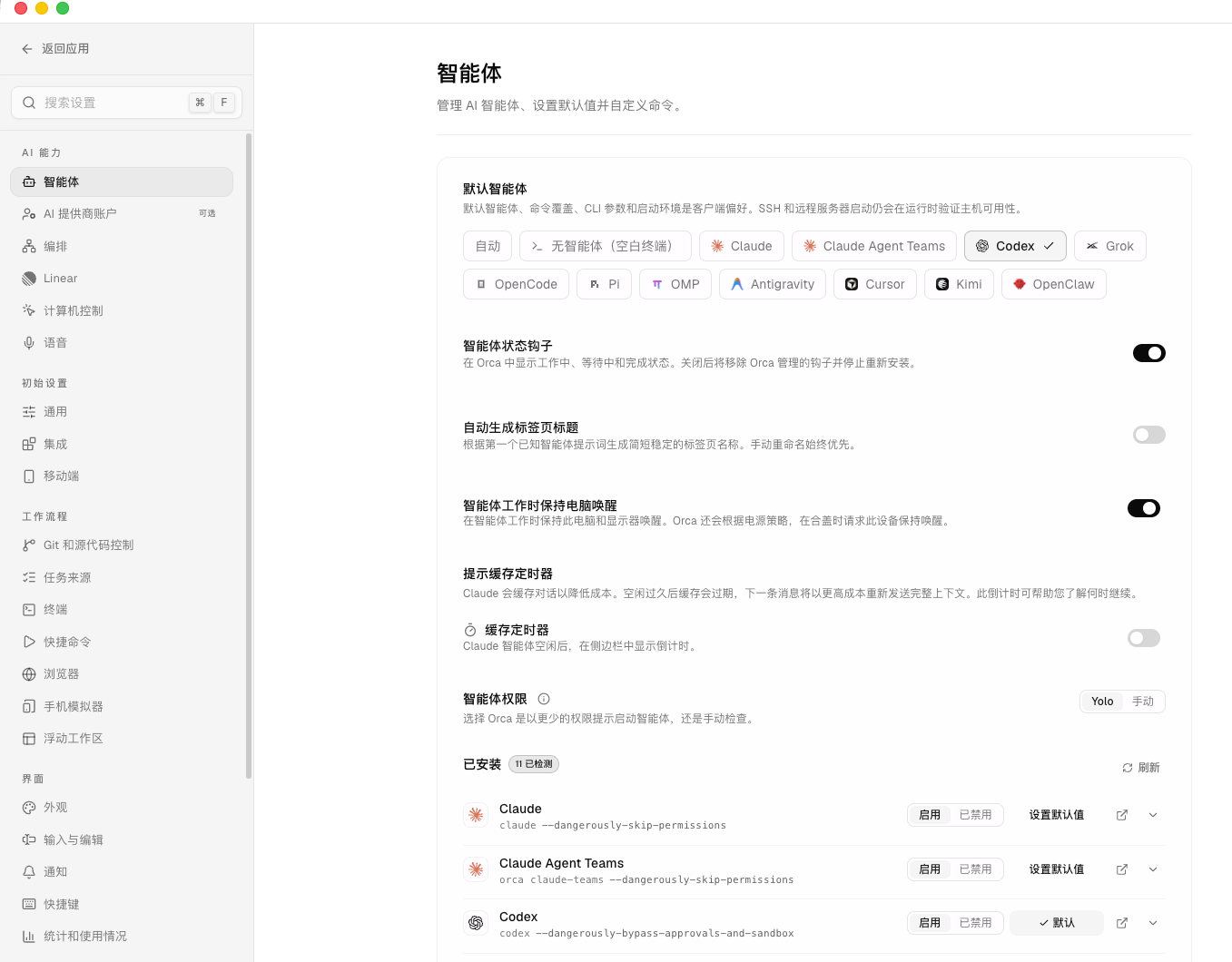
Task: Go to the 通用 settings section
Action: pyautogui.click(x=122, y=412)
